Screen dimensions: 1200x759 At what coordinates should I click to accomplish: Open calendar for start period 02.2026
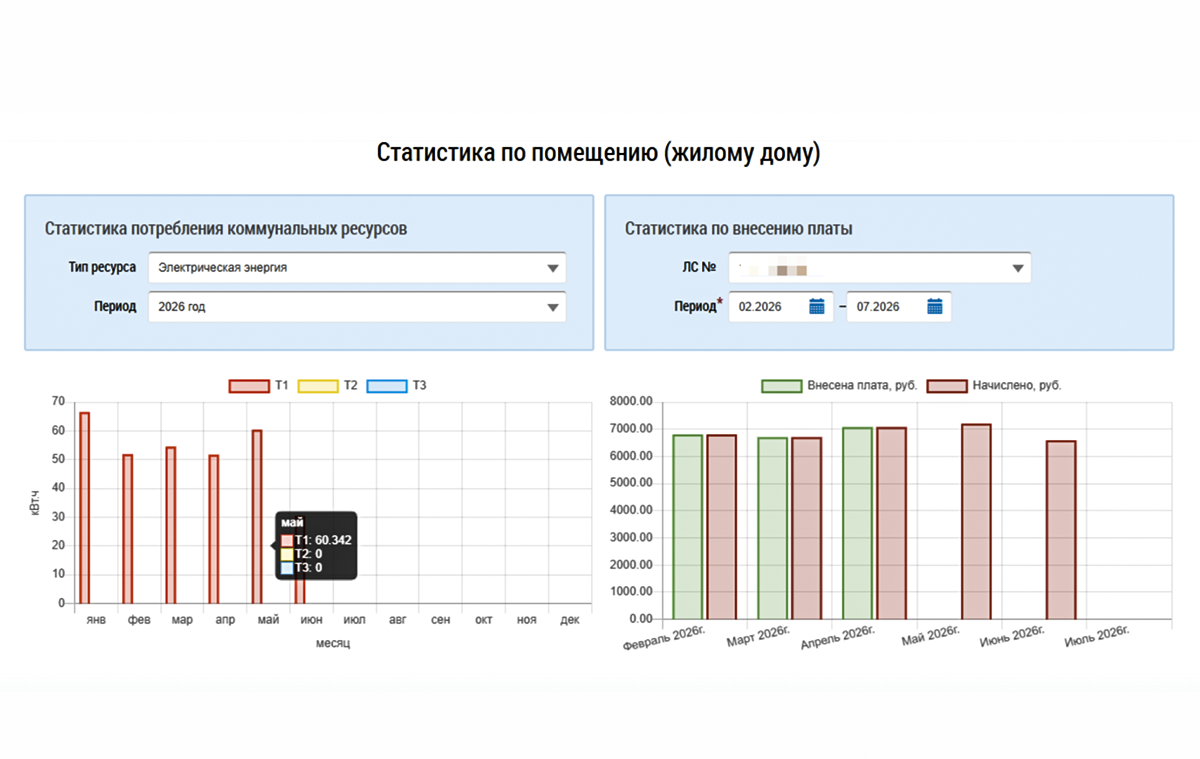point(817,307)
